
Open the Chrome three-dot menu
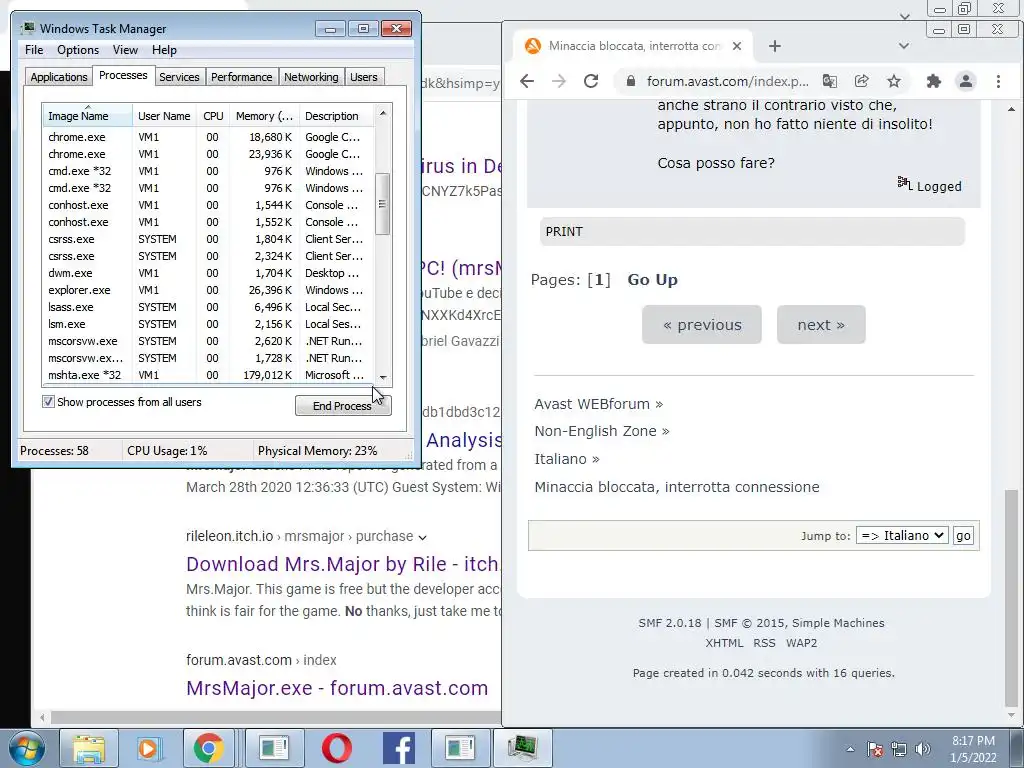[998, 81]
